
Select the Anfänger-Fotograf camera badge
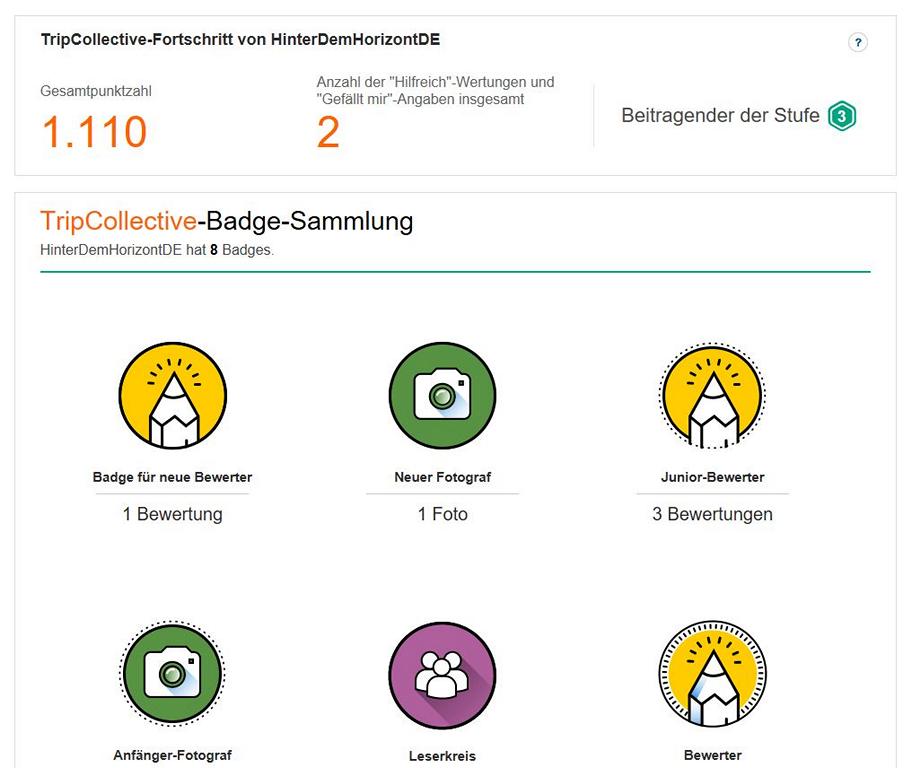coord(173,674)
